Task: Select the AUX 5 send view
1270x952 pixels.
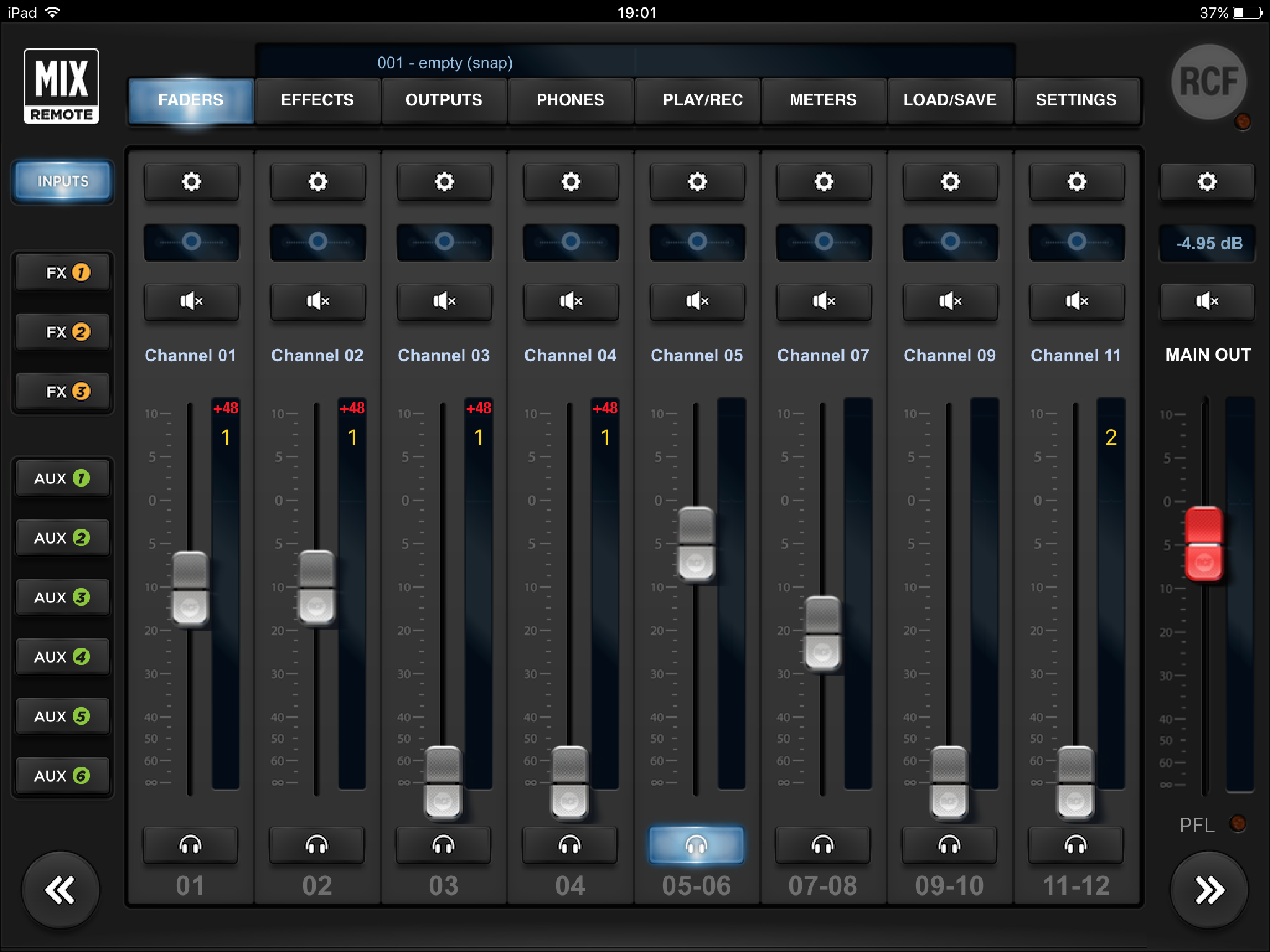Action: [x=63, y=716]
